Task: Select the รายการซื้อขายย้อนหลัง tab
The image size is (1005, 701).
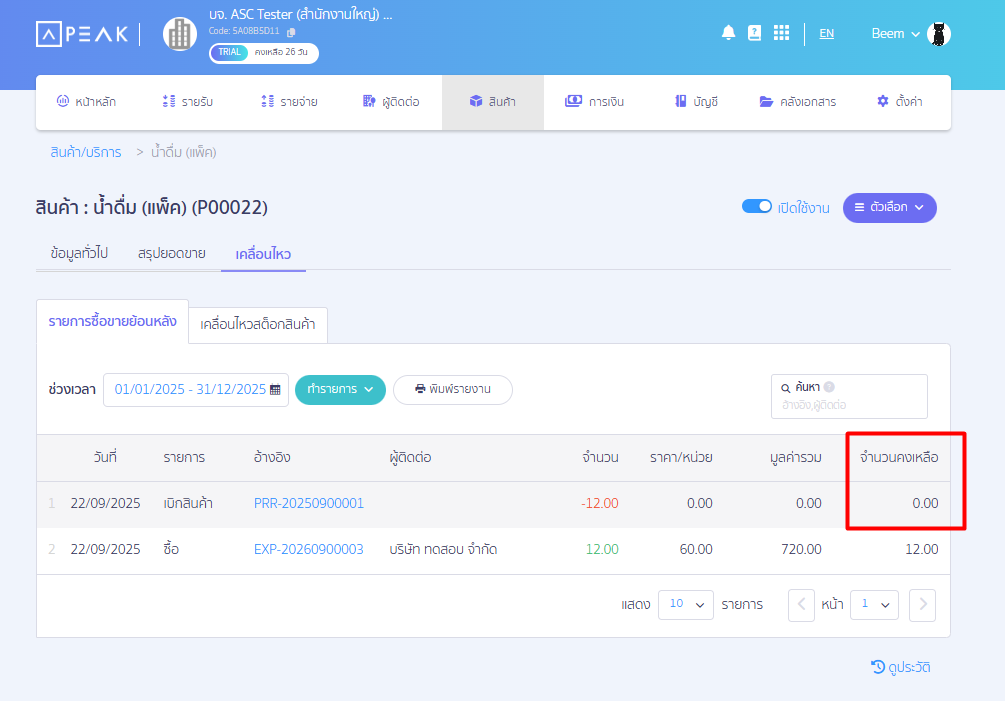Action: [112, 322]
